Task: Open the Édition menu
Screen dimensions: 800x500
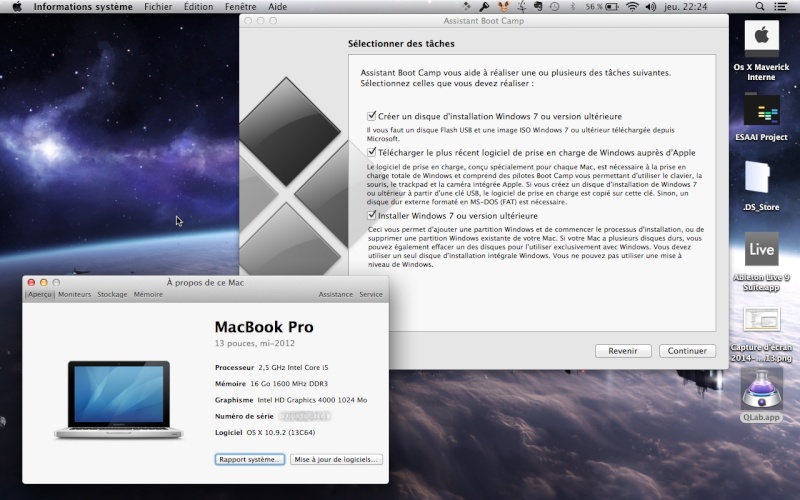Action: click(198, 7)
